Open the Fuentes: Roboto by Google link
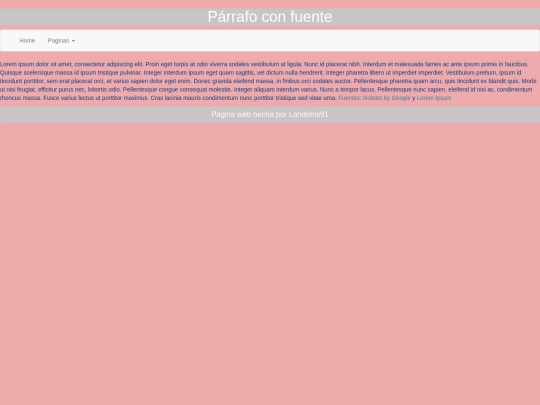 (374, 98)
